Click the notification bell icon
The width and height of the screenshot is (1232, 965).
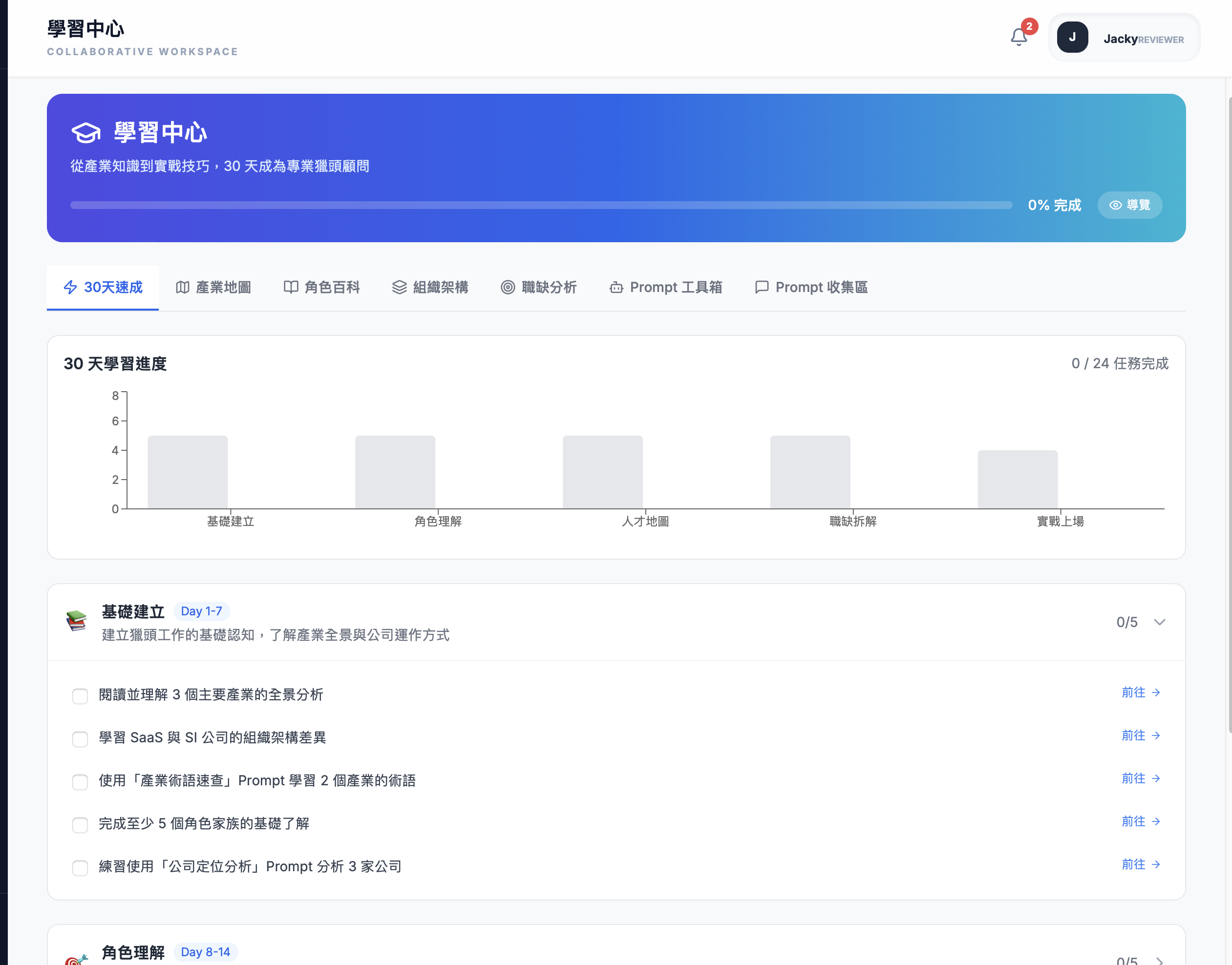1019,36
